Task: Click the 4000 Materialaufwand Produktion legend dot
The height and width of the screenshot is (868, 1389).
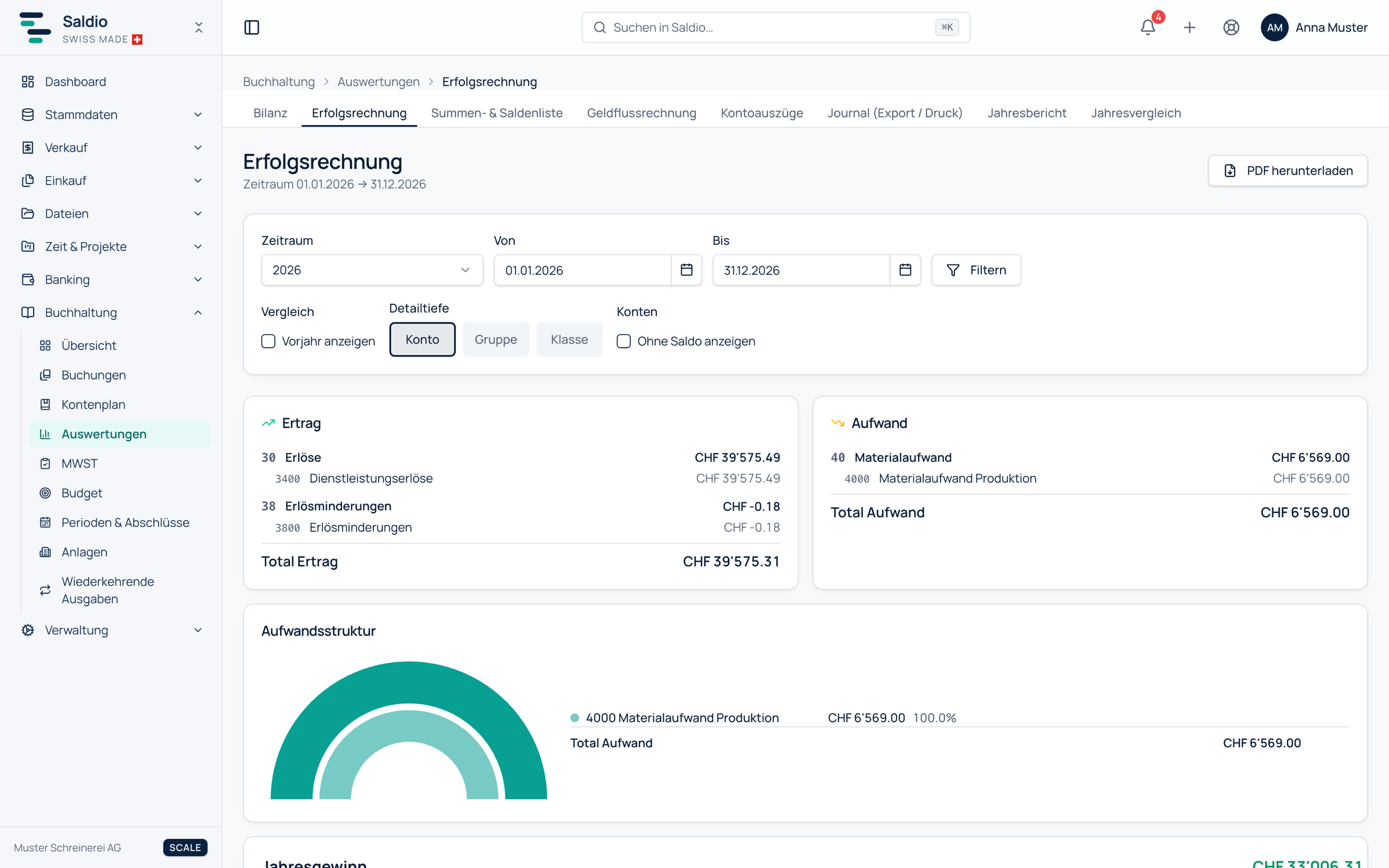Action: click(x=575, y=718)
